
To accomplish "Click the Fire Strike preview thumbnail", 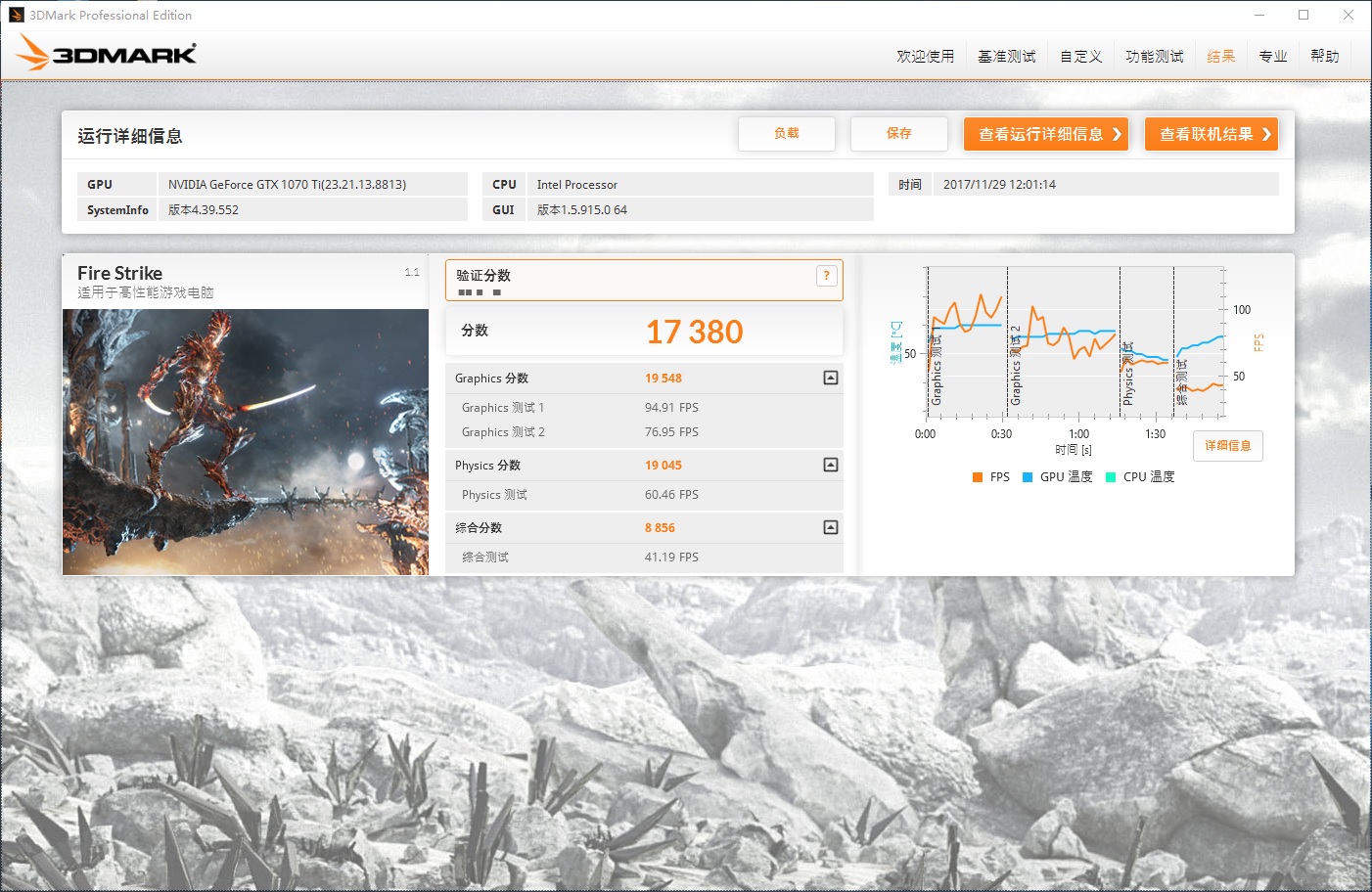I will pyautogui.click(x=246, y=442).
